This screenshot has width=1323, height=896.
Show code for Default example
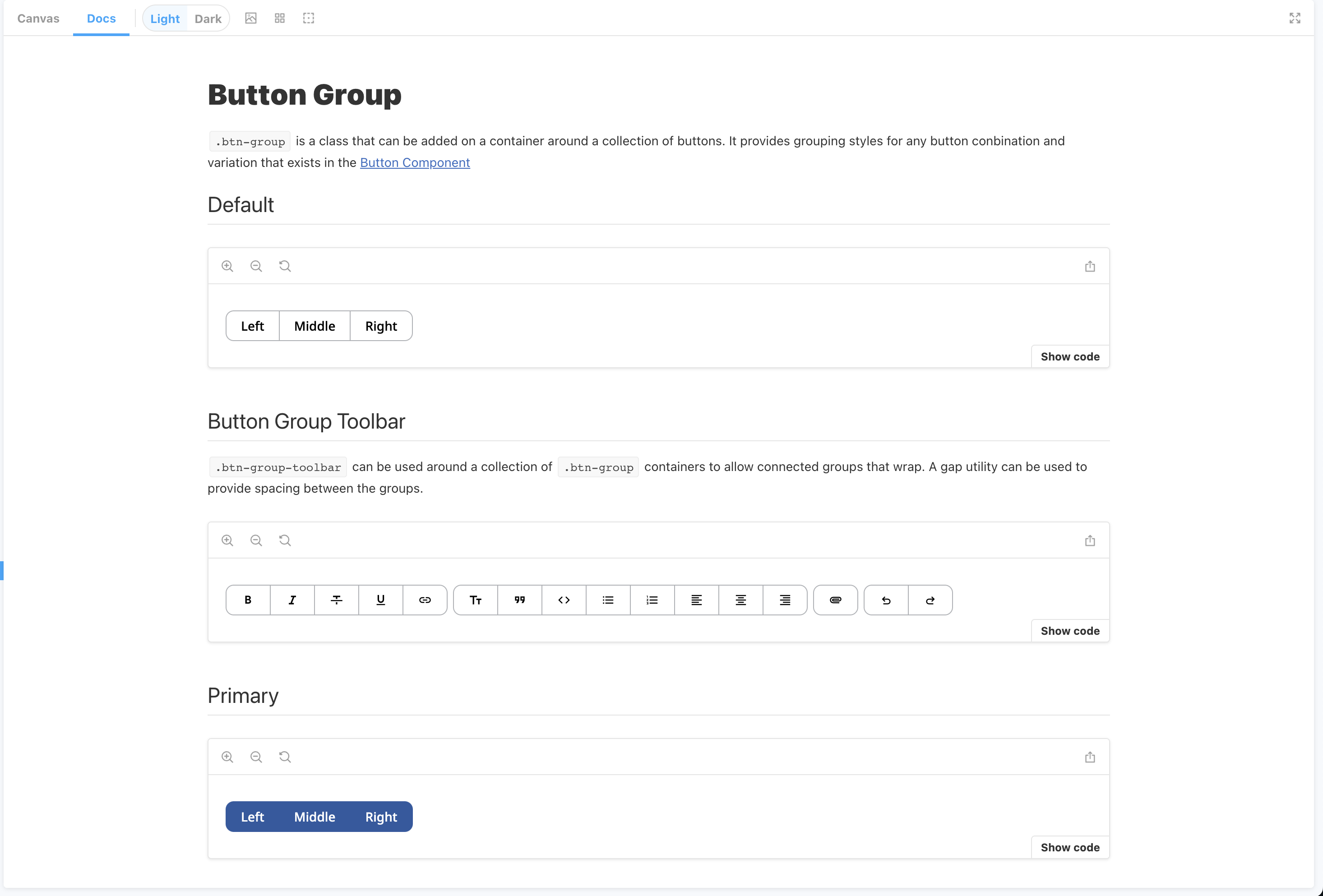coord(1070,357)
